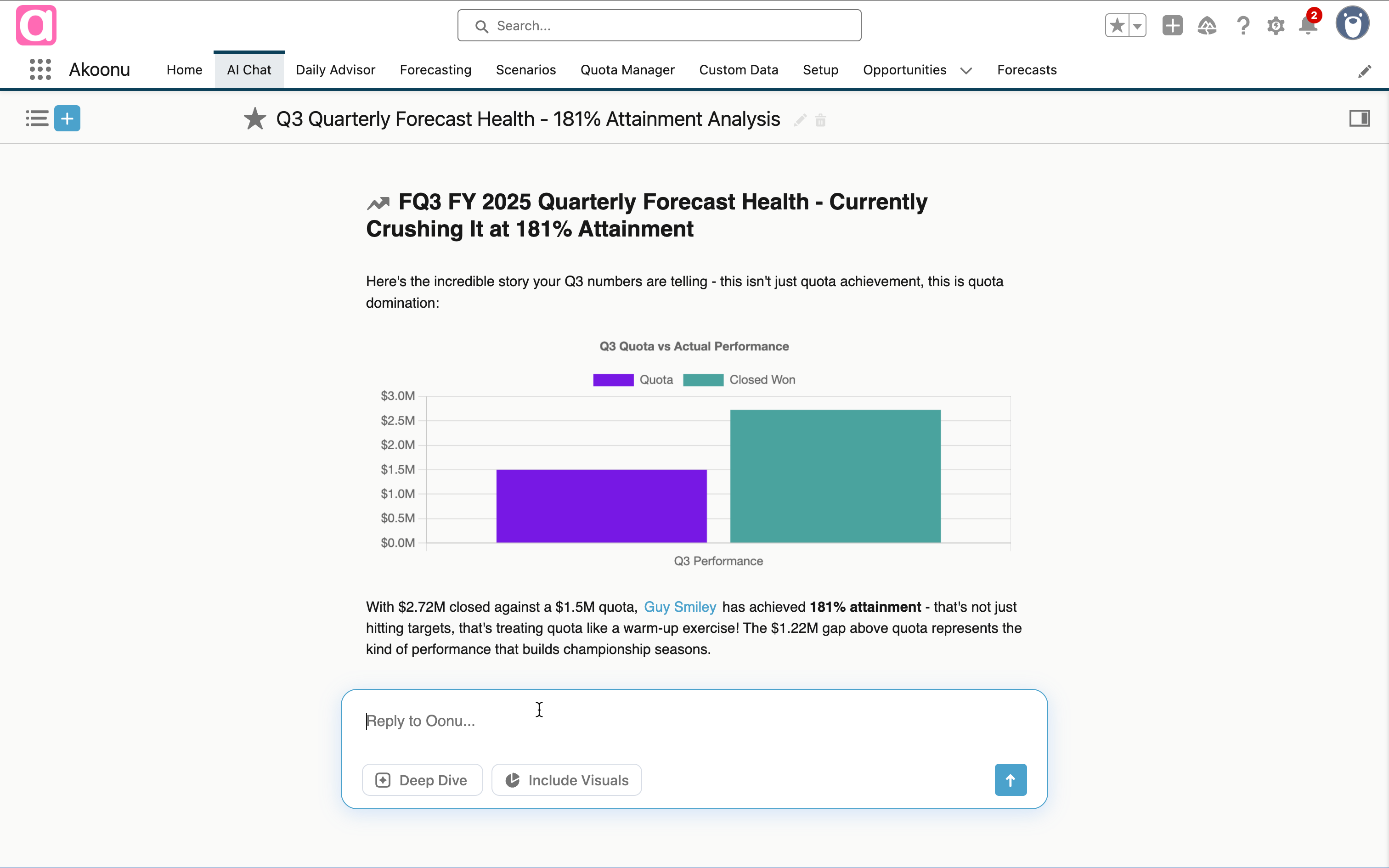Start a new chat with the blue plus button
Viewport: 1389px width, 868px height.
click(67, 118)
